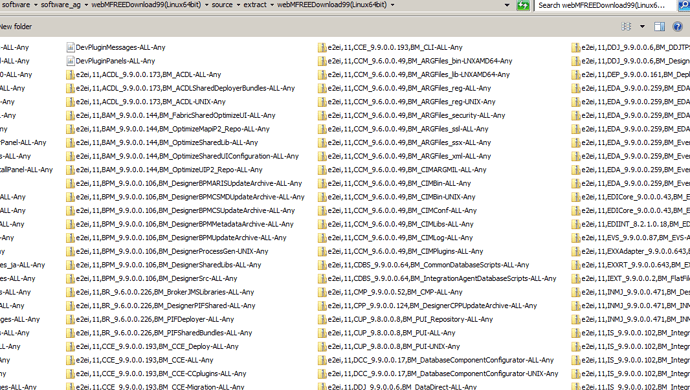
Task: Select icon of BM_FabricSharedOptimizeUI-ALL-Any archive
Action: [70, 115]
